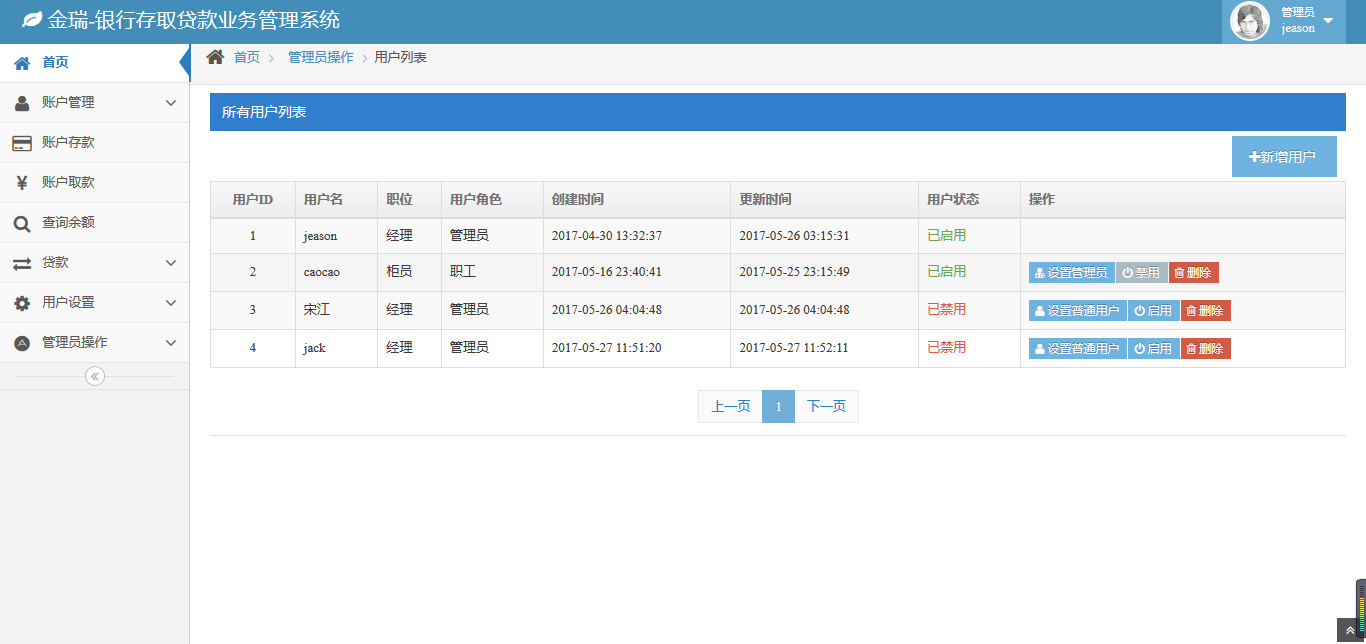Click username caocao in table

[322, 272]
